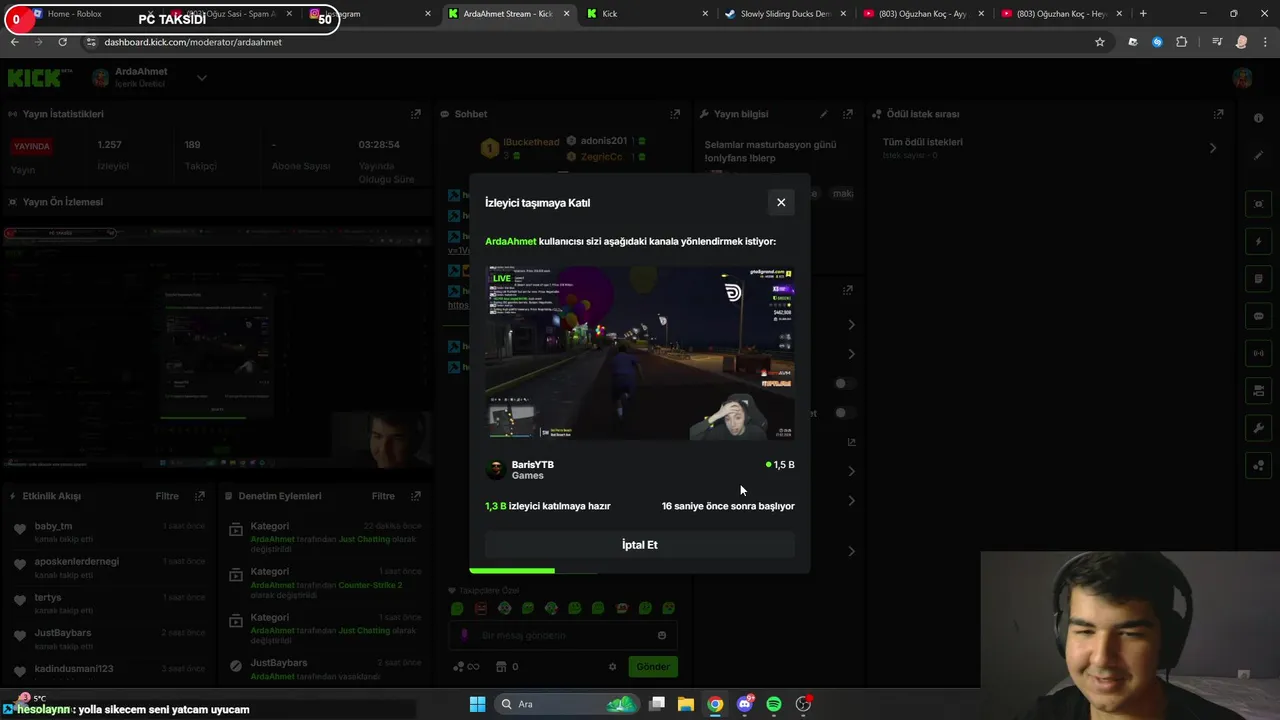Open chat settings gear icon
Viewport: 1280px width, 720px height.
(613, 667)
